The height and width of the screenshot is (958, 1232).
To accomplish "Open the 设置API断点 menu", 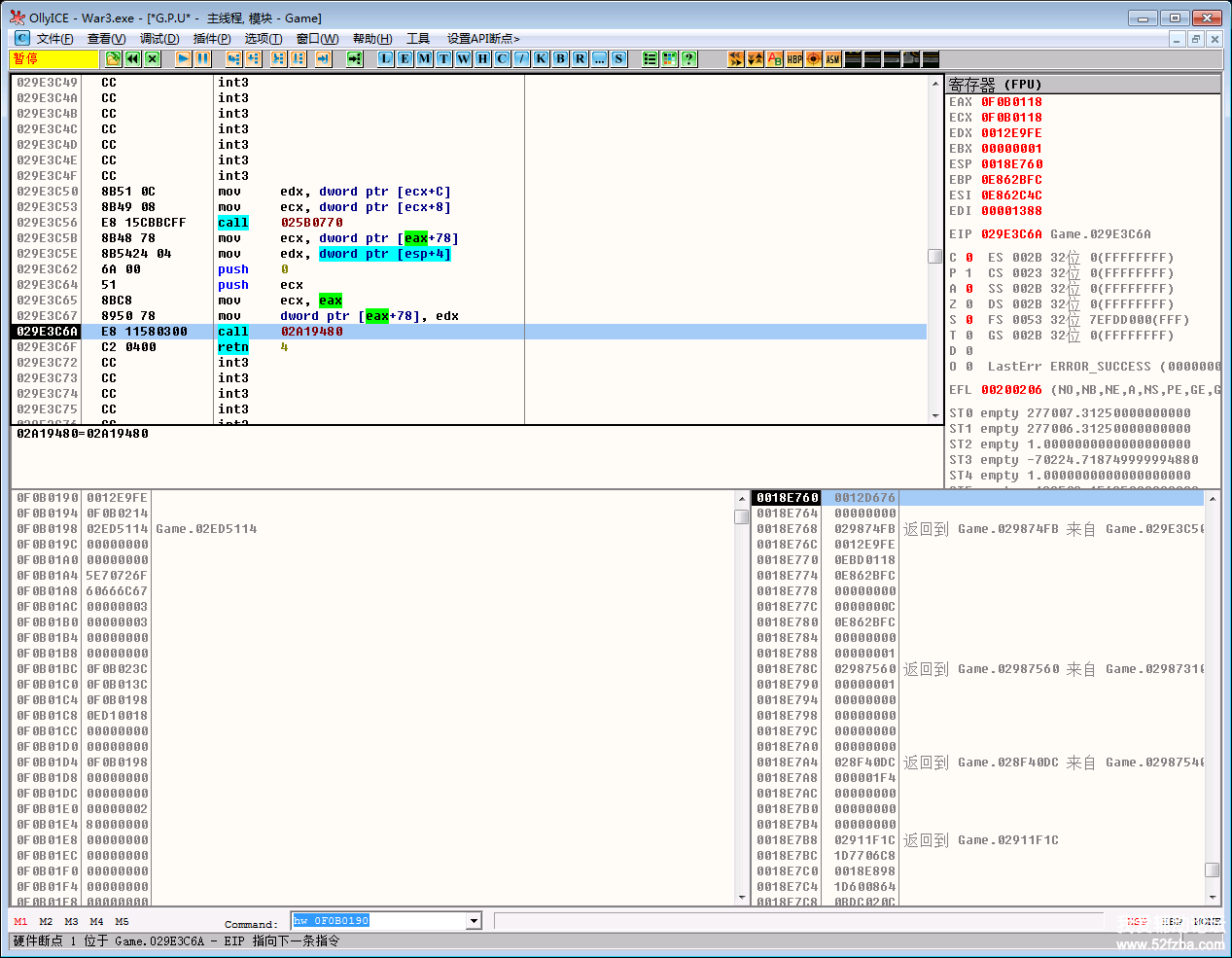I will pos(483,39).
